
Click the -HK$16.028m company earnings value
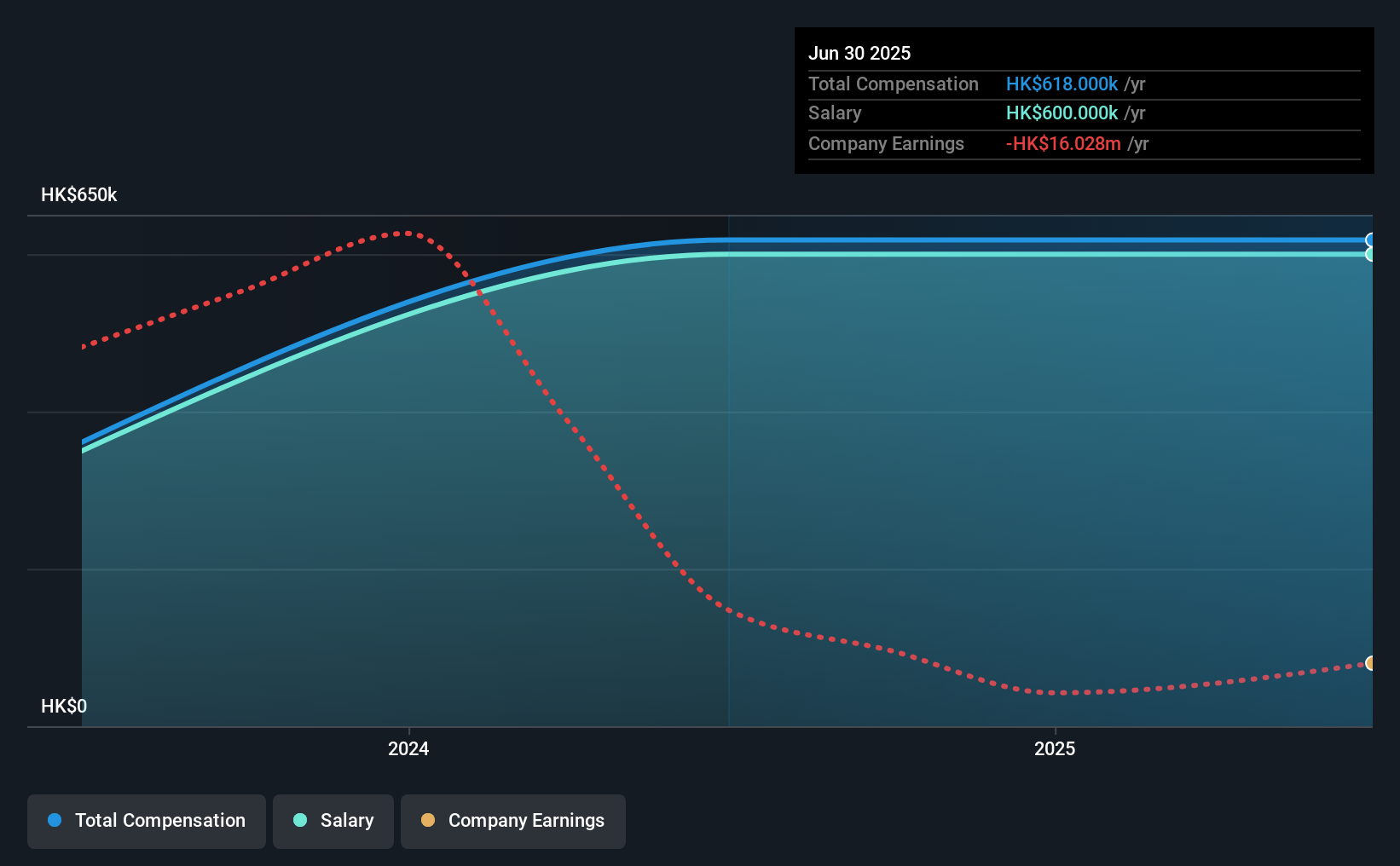coord(1063,143)
